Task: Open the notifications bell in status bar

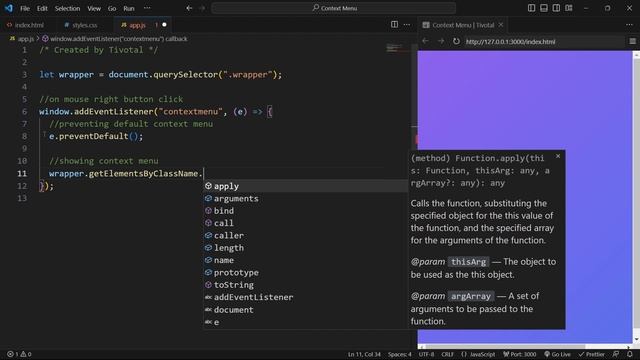Action: pos(630,354)
